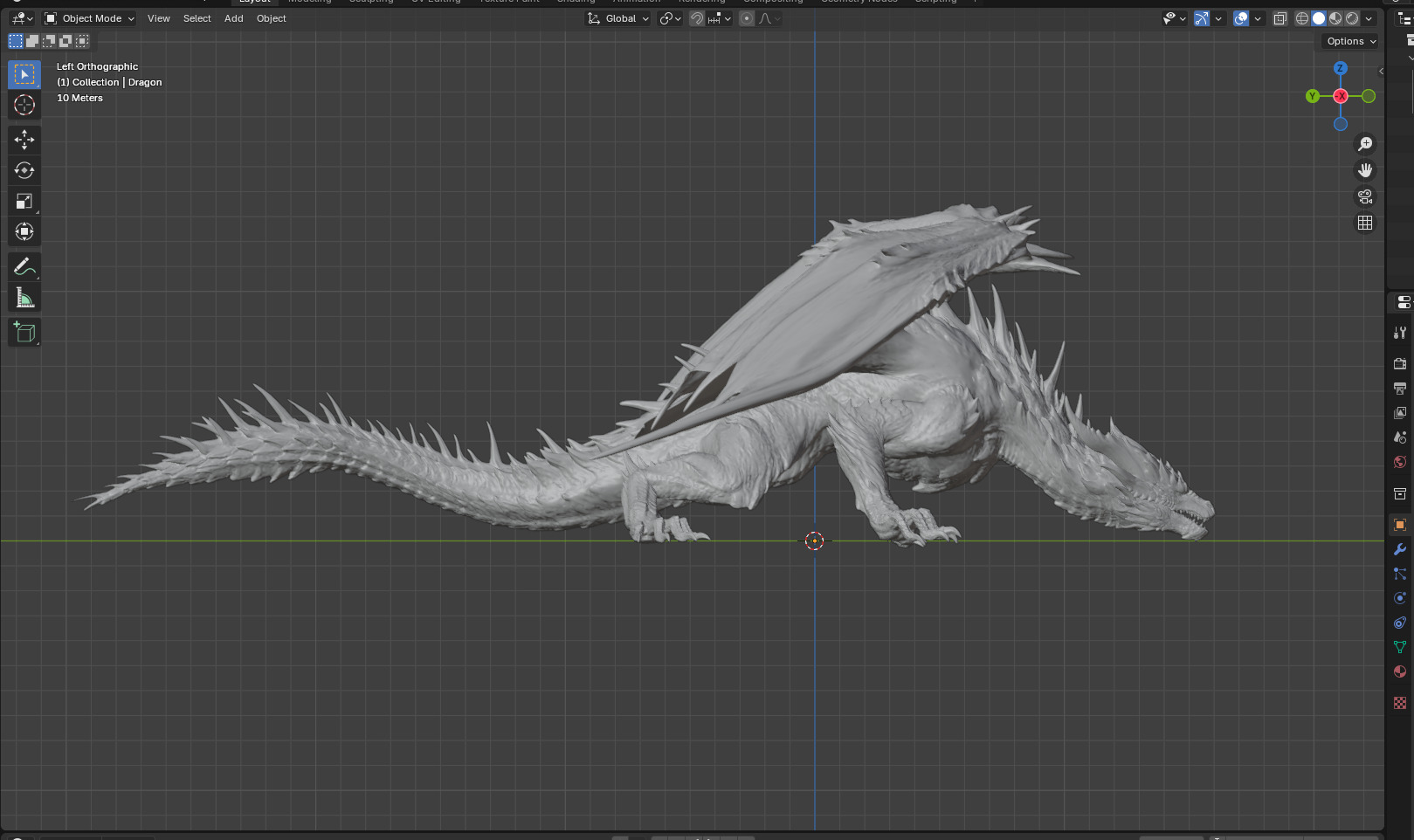Viewport: 1414px width, 840px height.
Task: Open the Add menu
Action: pyautogui.click(x=234, y=18)
